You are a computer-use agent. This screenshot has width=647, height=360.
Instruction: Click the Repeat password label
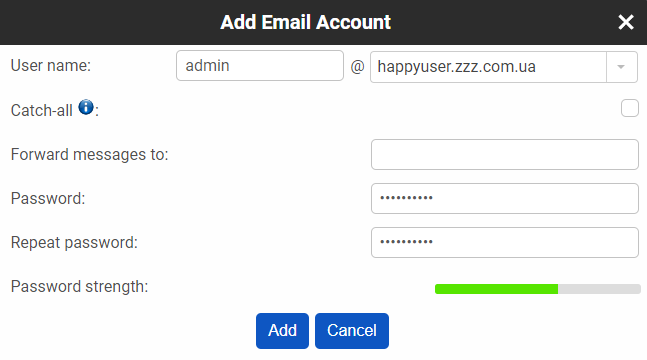pos(74,243)
